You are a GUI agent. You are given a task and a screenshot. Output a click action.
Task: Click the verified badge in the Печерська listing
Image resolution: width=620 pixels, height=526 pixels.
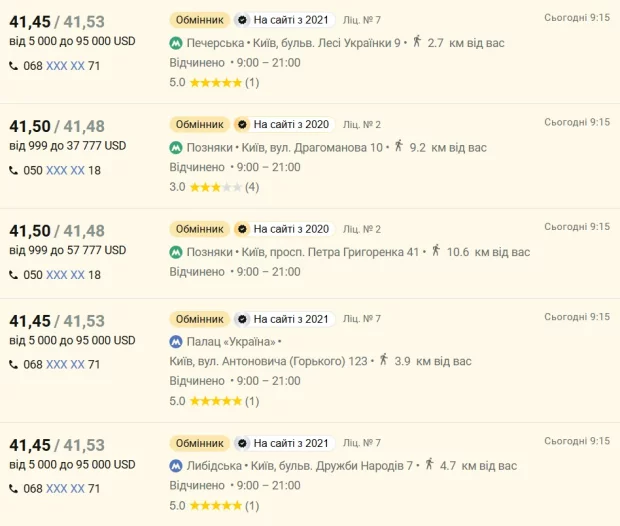click(x=241, y=20)
